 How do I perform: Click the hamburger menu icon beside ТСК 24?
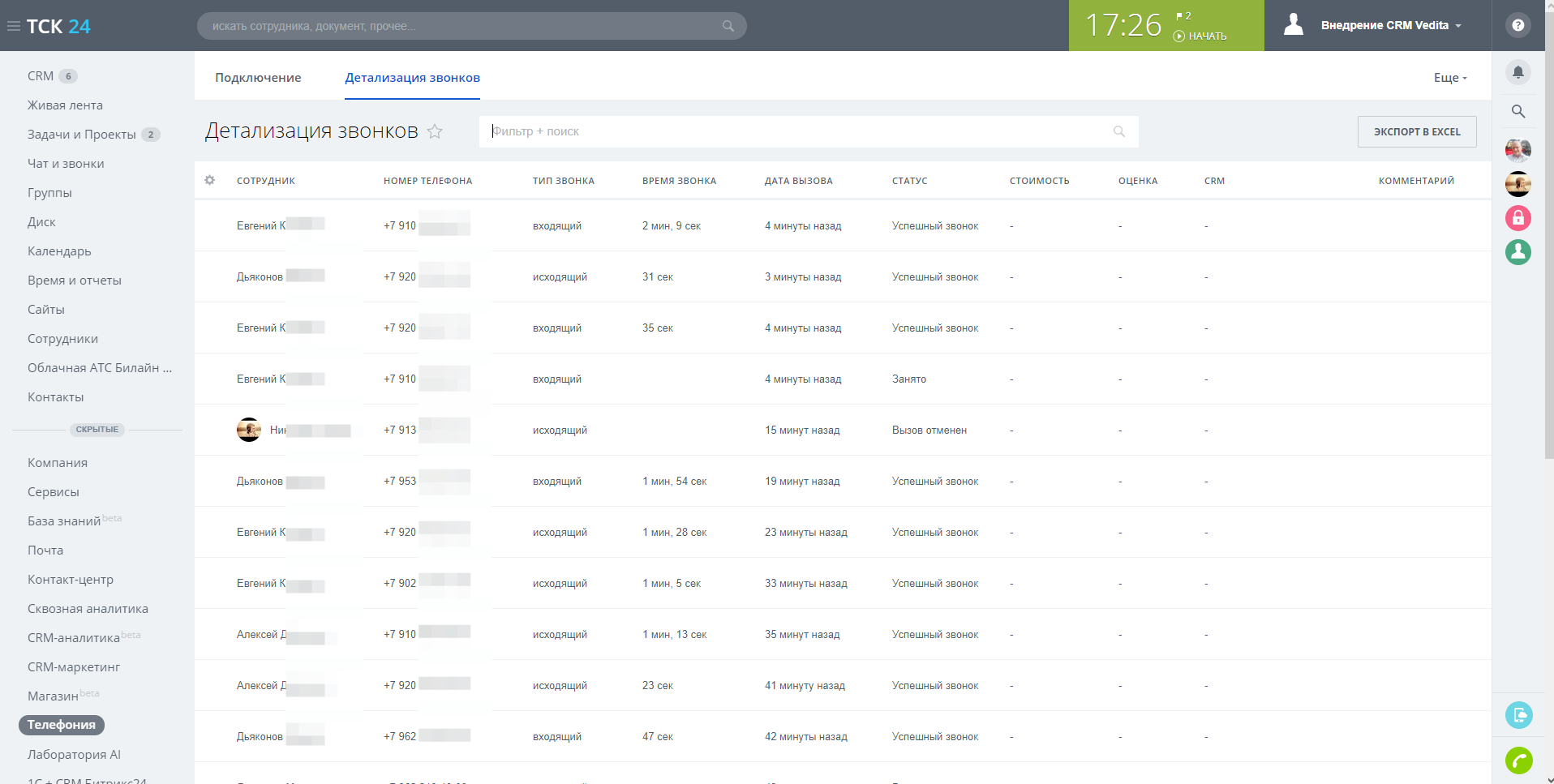pyautogui.click(x=13, y=26)
